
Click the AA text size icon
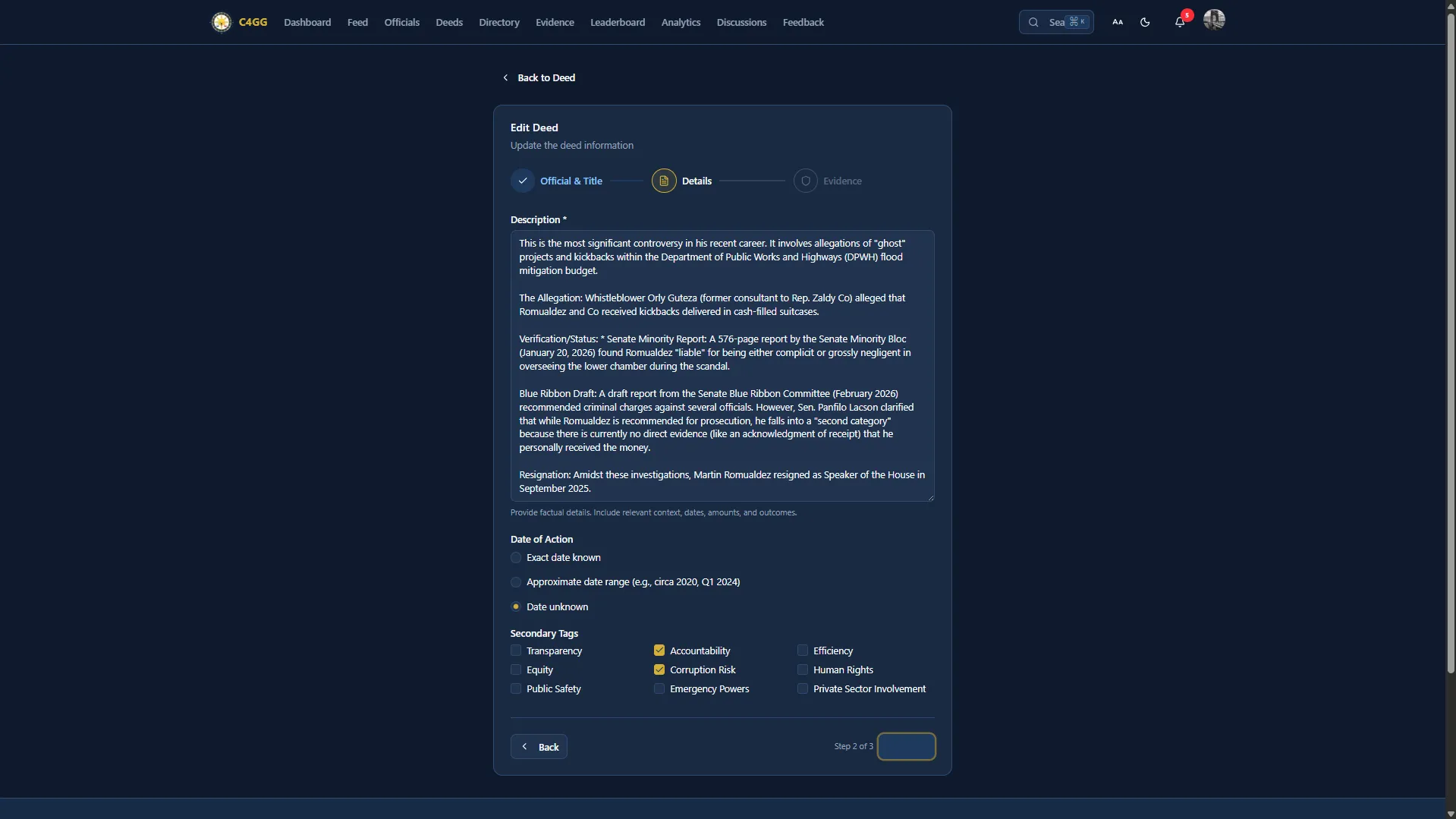click(1117, 22)
